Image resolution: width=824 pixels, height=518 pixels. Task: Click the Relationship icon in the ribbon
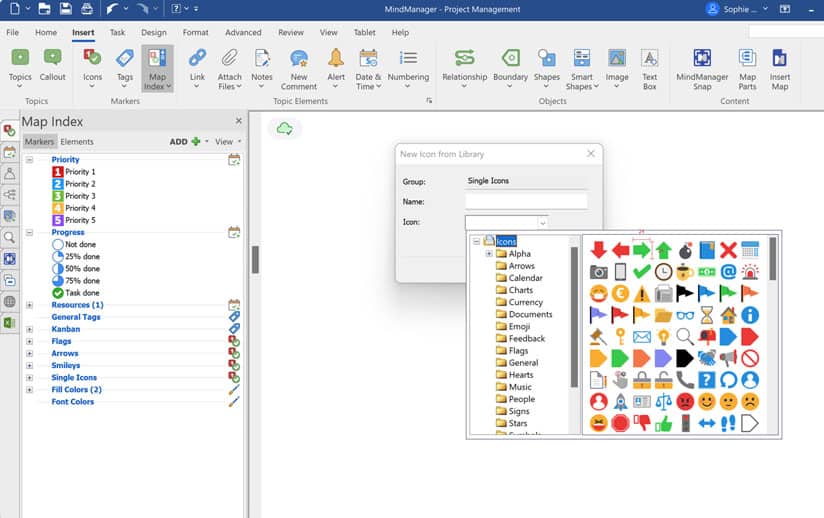click(x=464, y=59)
